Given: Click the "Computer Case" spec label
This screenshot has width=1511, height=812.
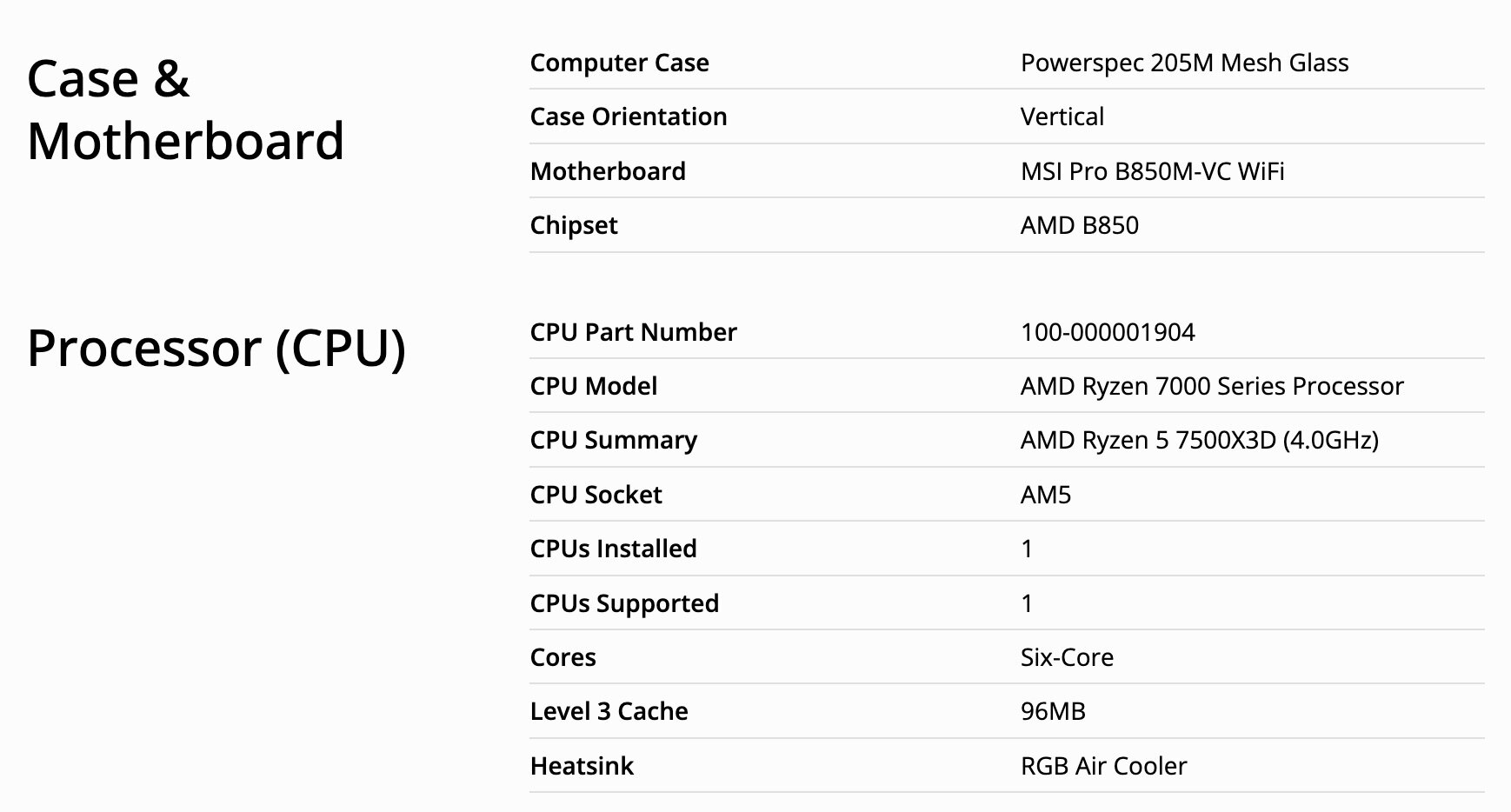Looking at the screenshot, I should click(619, 63).
